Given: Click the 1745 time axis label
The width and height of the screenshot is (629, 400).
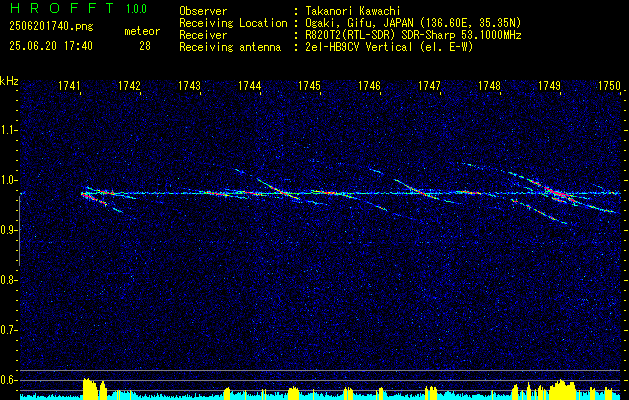Looking at the screenshot, I should (309, 86).
